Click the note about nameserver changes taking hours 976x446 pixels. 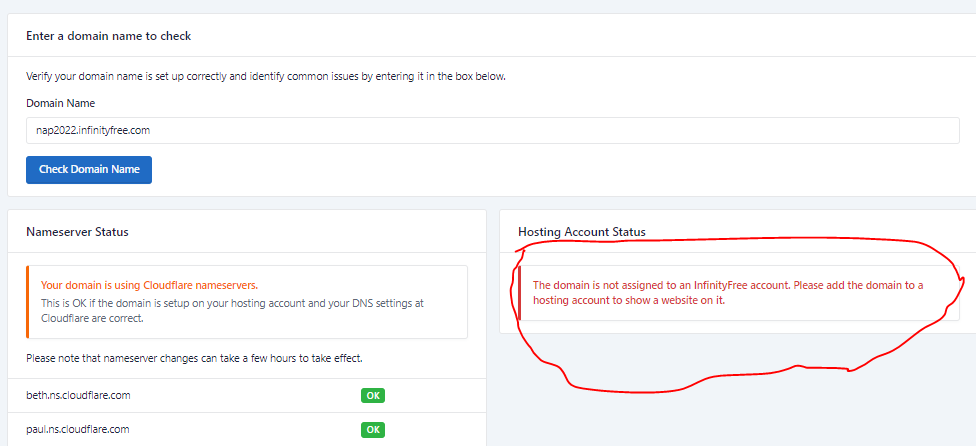click(x=193, y=358)
